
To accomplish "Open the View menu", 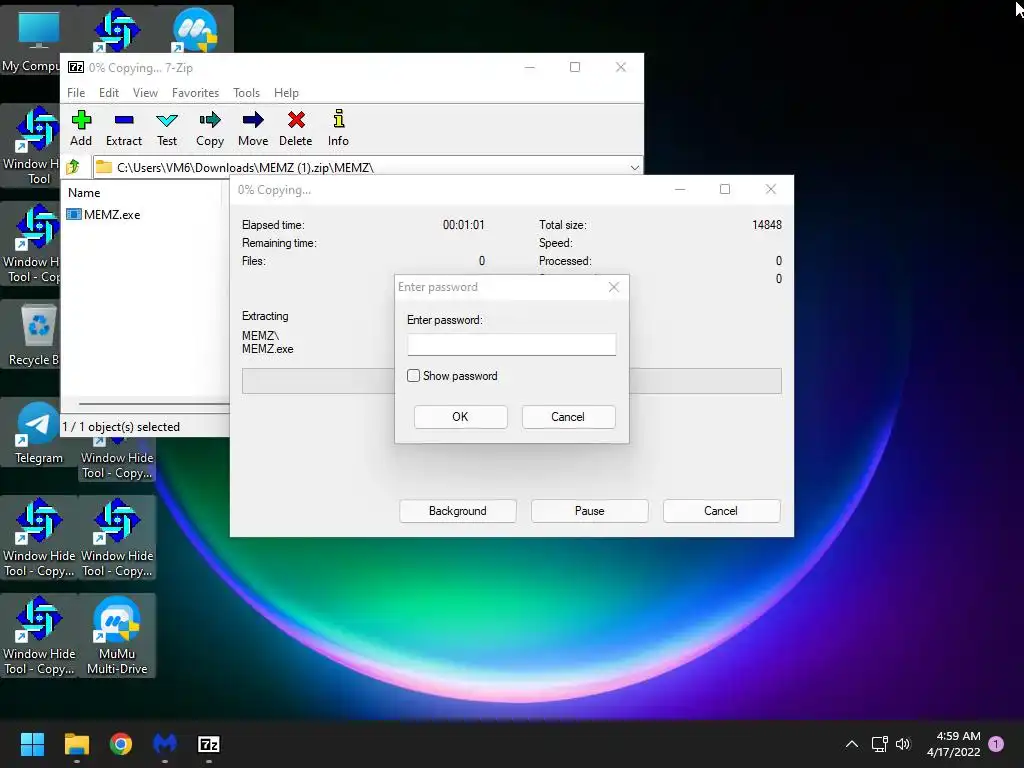I will click(x=145, y=93).
